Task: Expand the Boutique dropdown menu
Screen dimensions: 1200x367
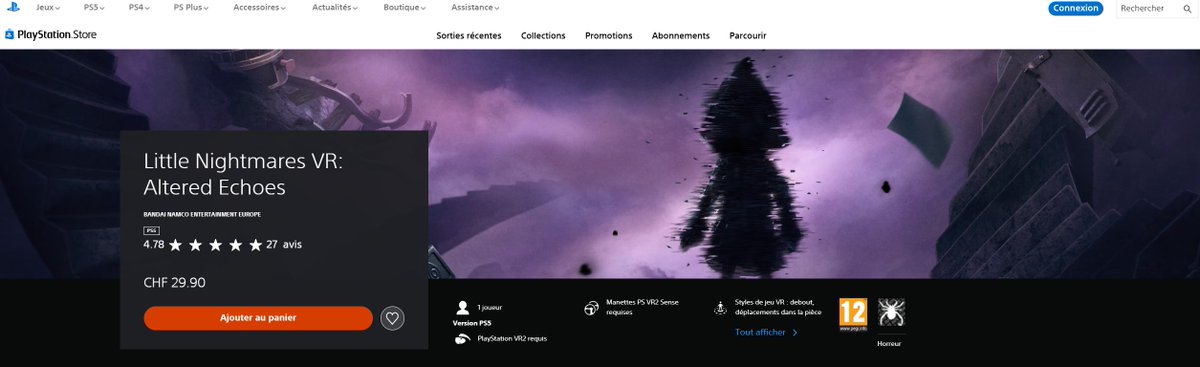Action: click(x=404, y=8)
